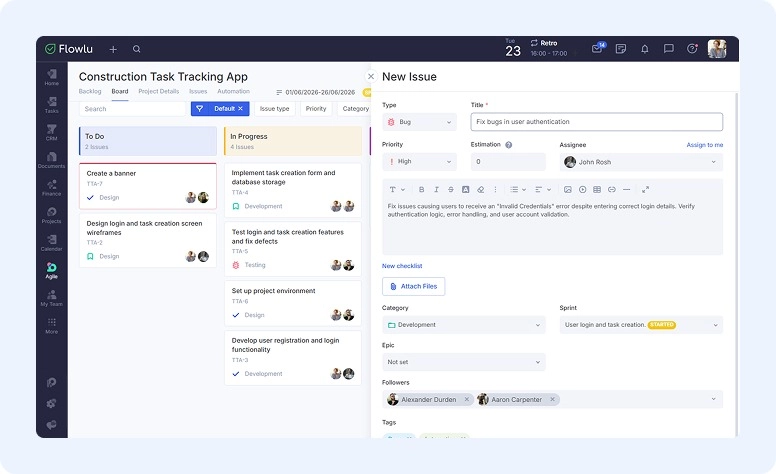Open the Set up project environment card

pos(292,303)
